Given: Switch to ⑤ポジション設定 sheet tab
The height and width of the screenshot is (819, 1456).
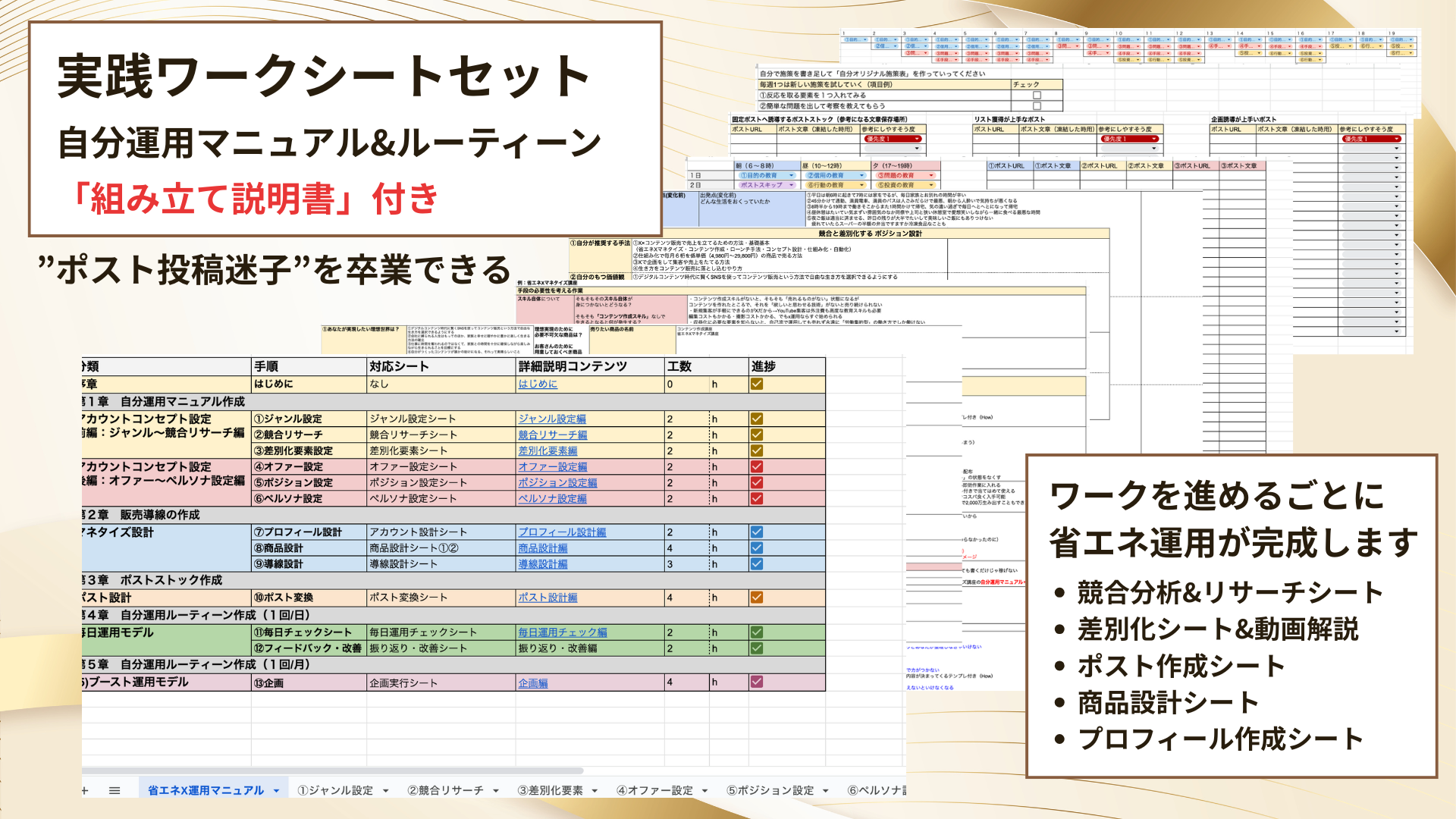Looking at the screenshot, I should pos(770,790).
